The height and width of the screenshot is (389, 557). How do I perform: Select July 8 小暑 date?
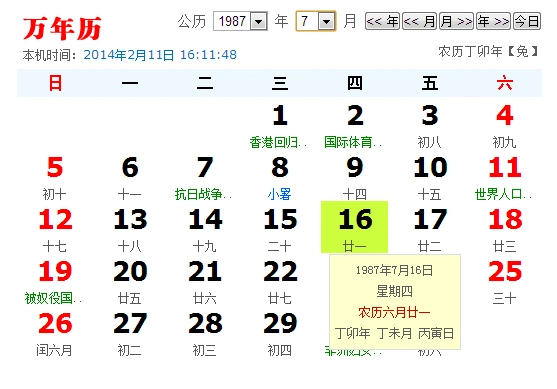(280, 177)
